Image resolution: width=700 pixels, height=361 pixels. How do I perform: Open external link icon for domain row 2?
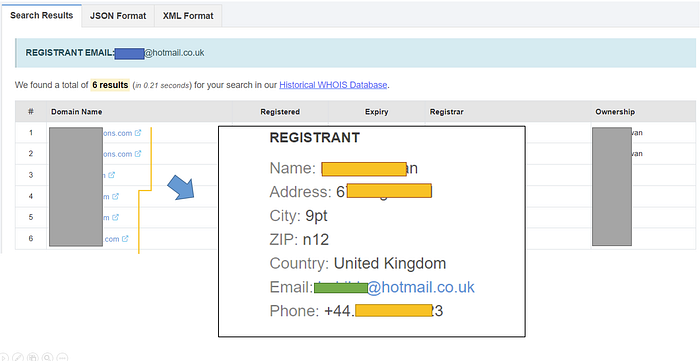pyautogui.click(x=138, y=154)
